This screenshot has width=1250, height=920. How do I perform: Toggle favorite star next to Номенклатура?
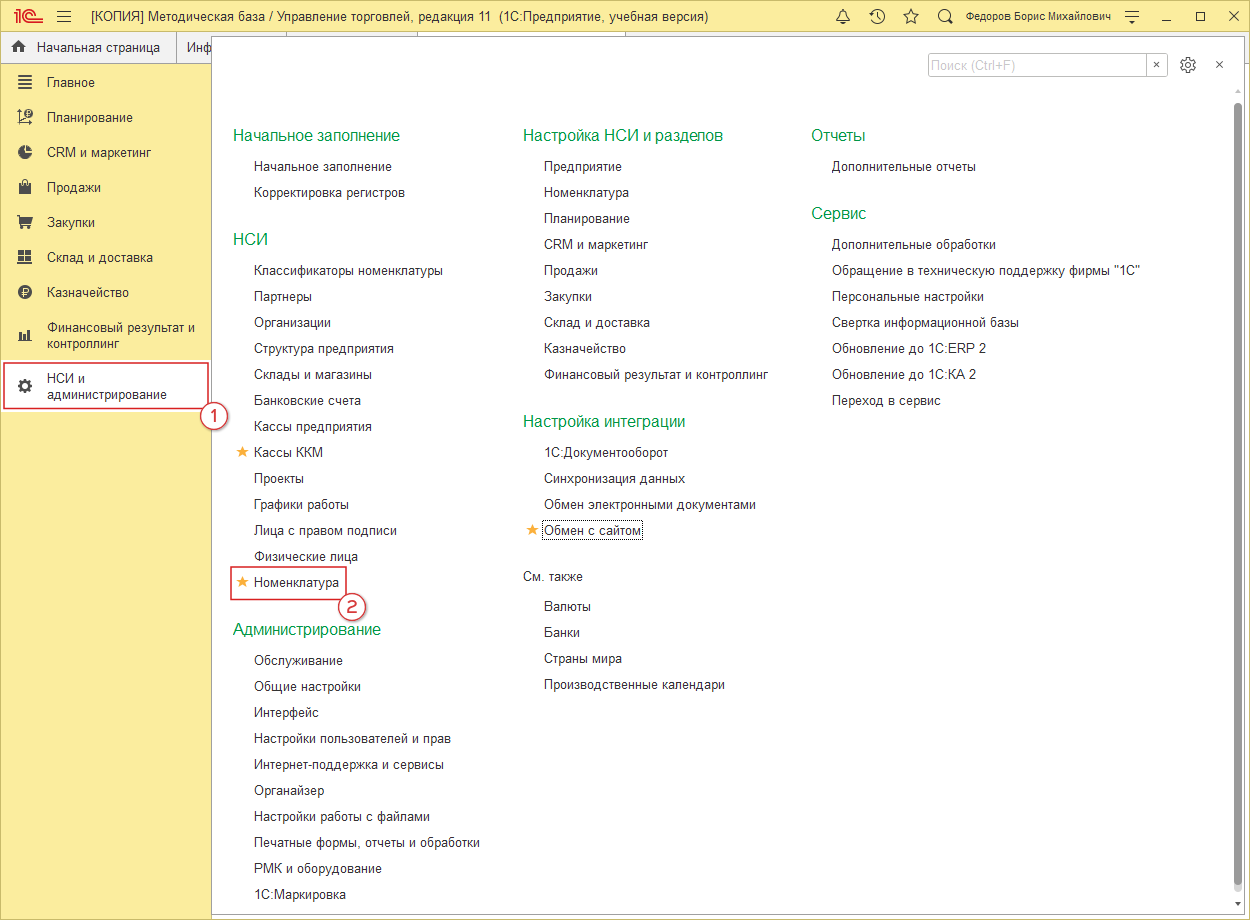[241, 582]
